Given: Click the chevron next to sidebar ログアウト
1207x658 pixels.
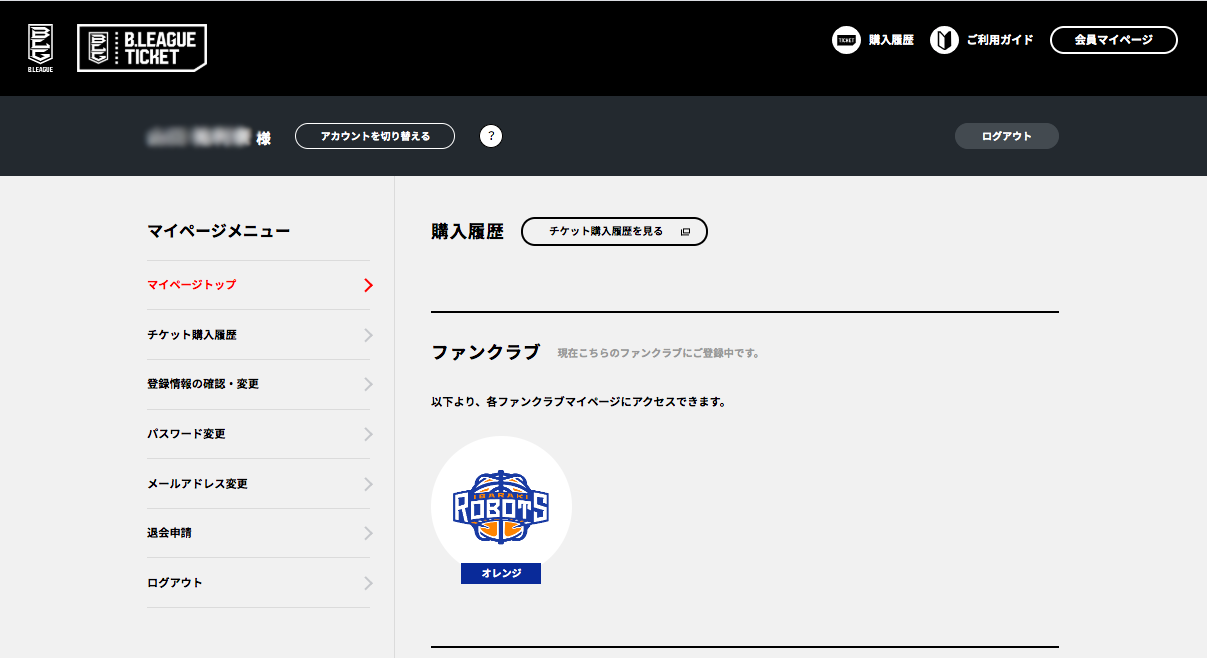Looking at the screenshot, I should click(368, 583).
